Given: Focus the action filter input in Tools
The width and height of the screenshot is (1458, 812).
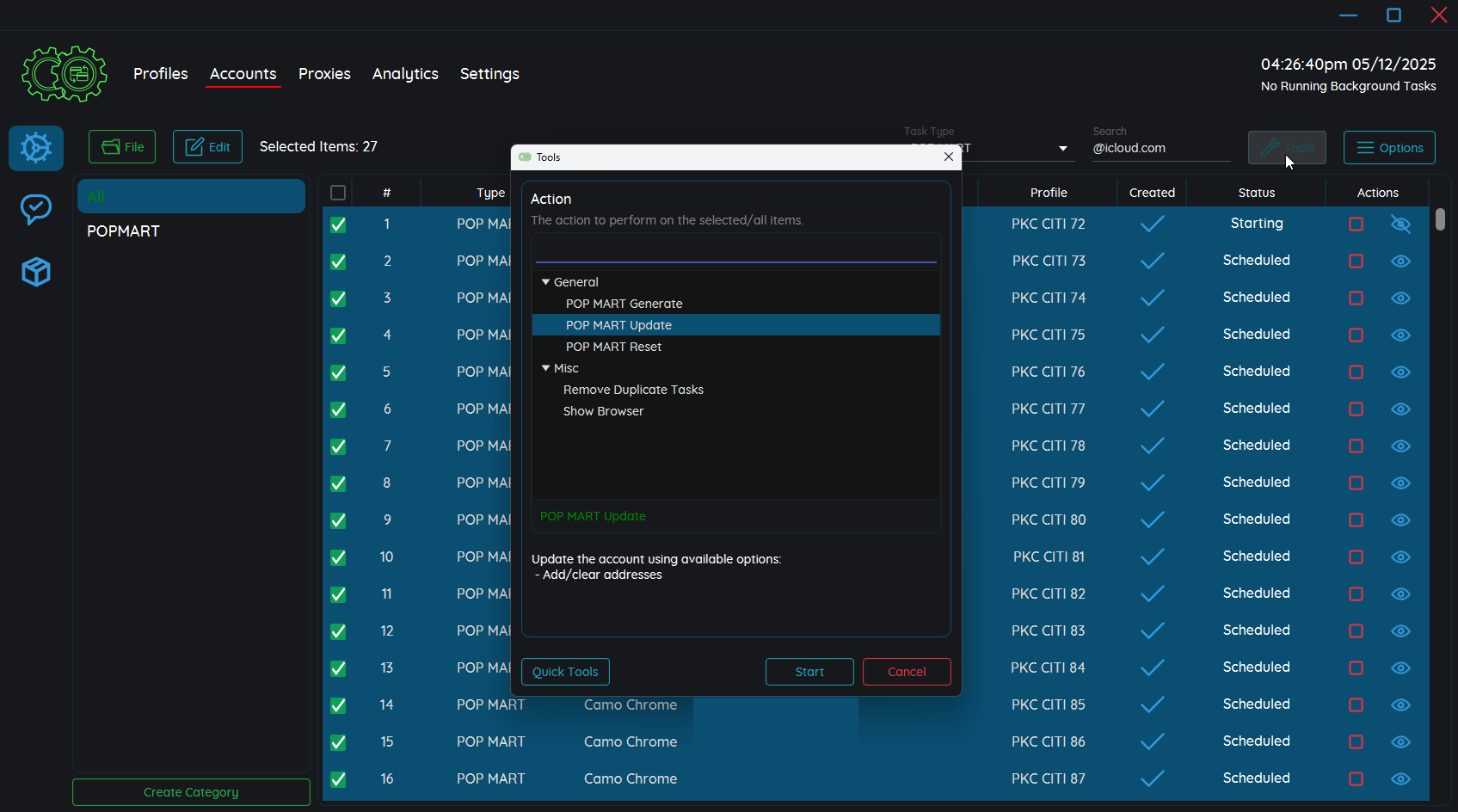Looking at the screenshot, I should click(x=736, y=252).
